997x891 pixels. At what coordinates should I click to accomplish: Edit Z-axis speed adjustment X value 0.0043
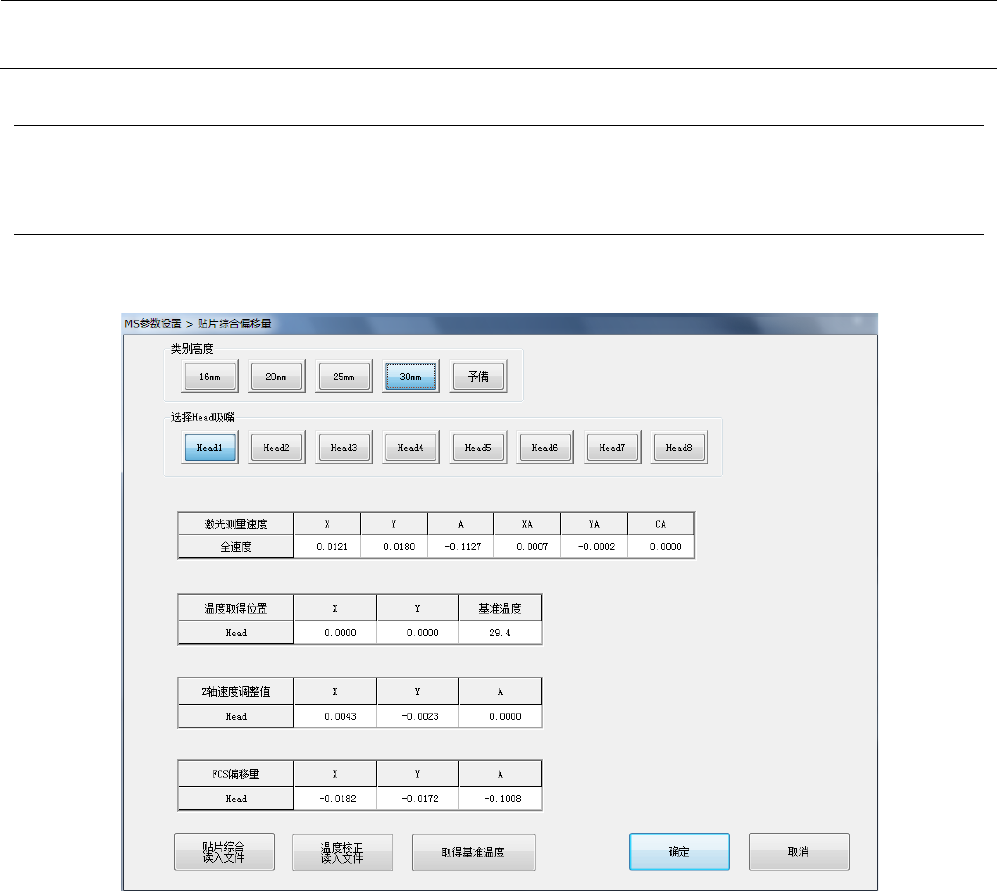[335, 716]
